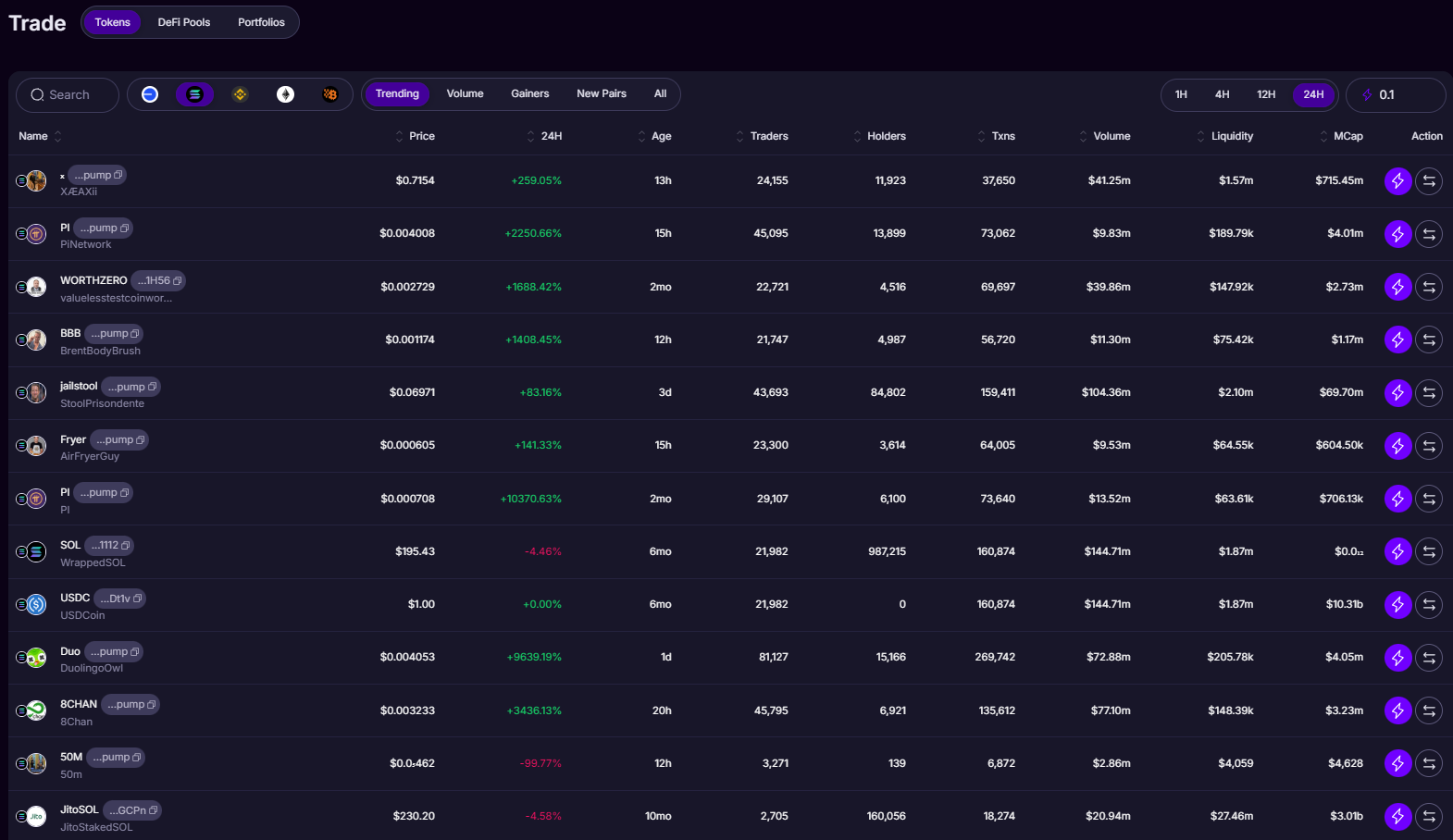Quick buy the jailstool token

point(1397,392)
